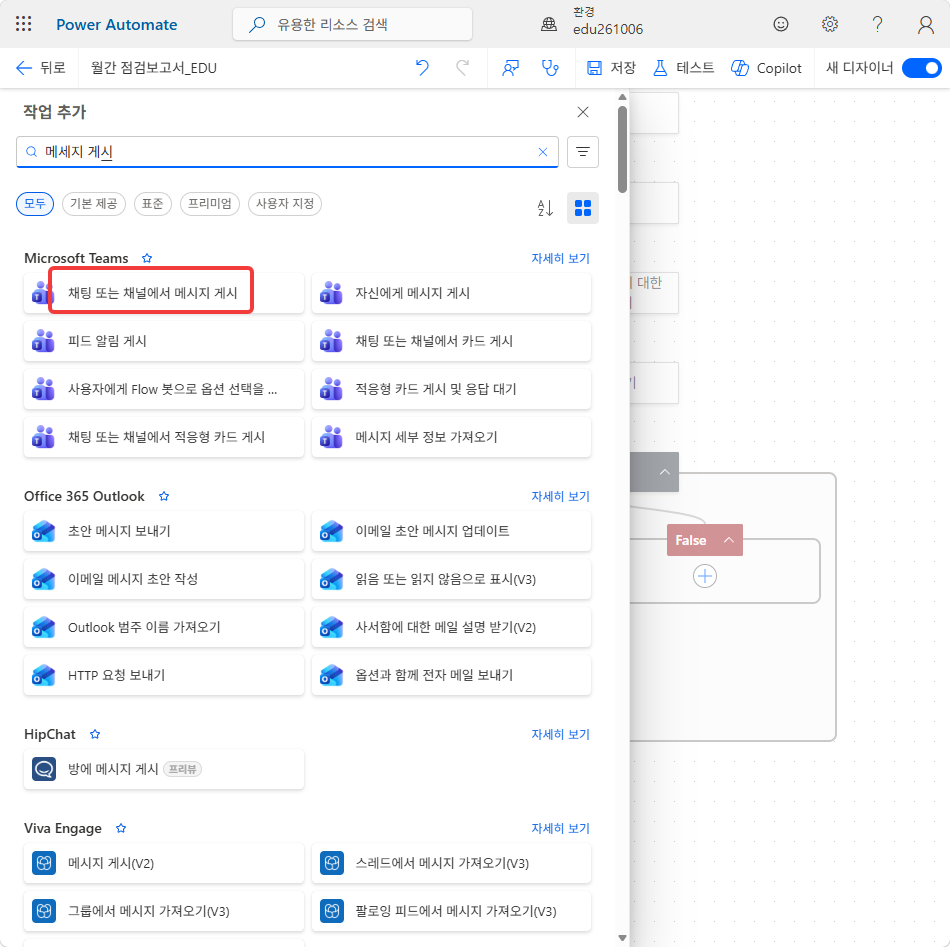The image size is (950, 947).
Task: Open the app launcher waffle icon
Action: click(24, 24)
